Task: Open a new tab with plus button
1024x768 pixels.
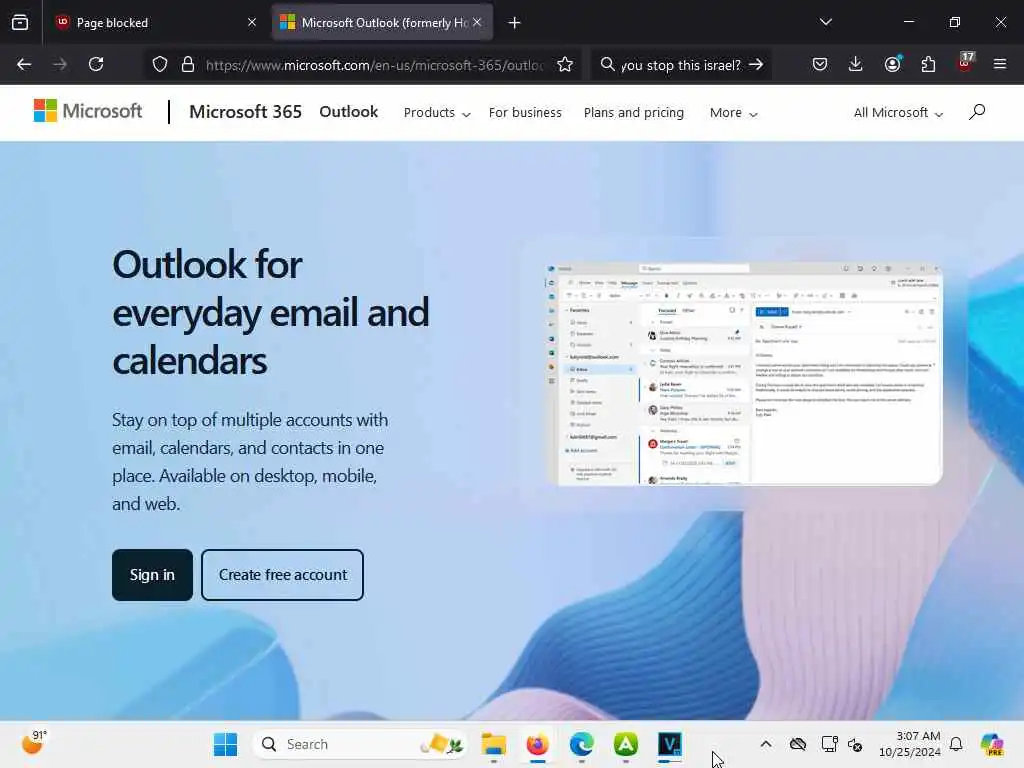Action: (515, 23)
